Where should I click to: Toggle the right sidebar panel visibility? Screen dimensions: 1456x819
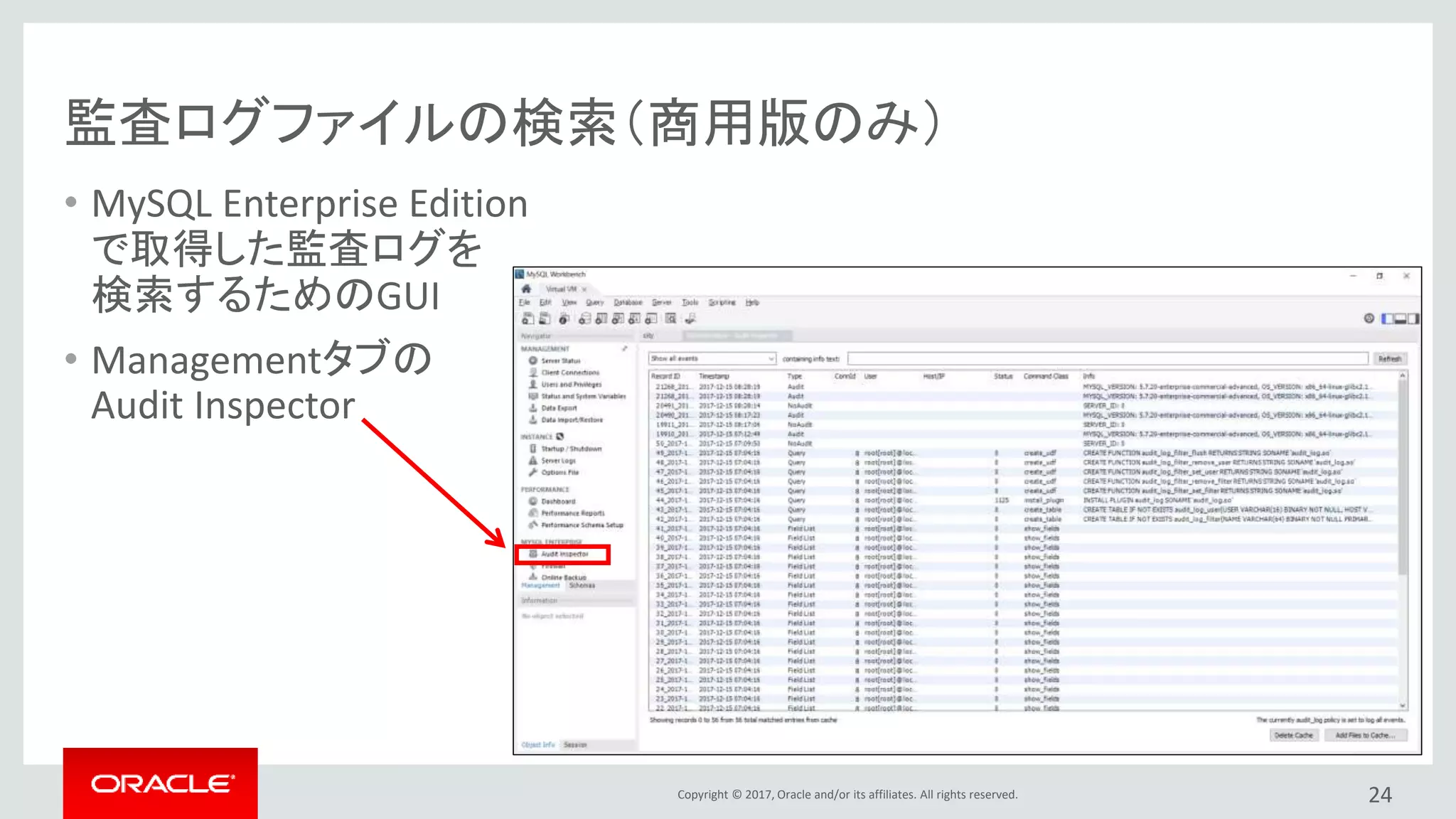click(1413, 318)
